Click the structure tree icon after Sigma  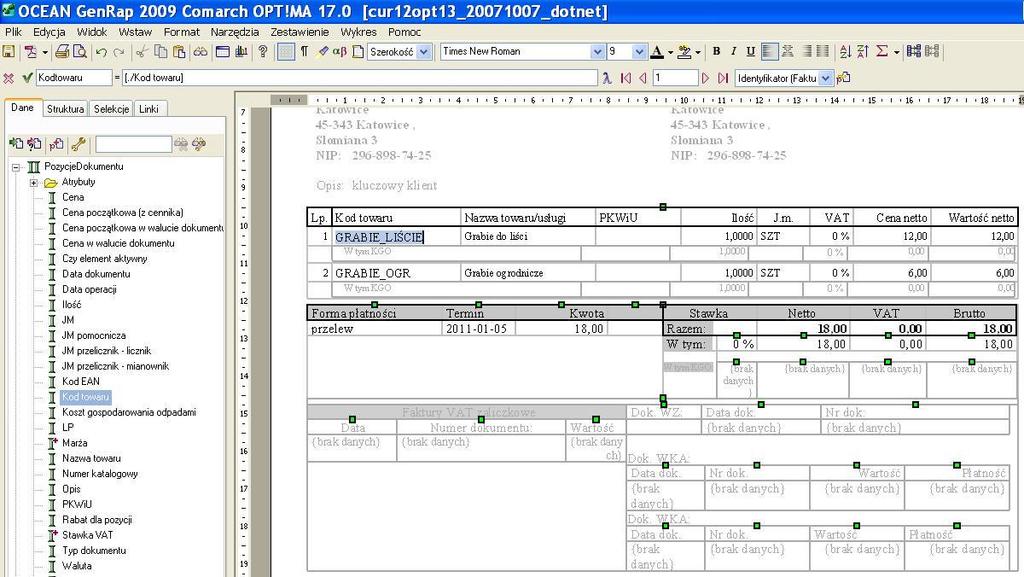point(914,52)
